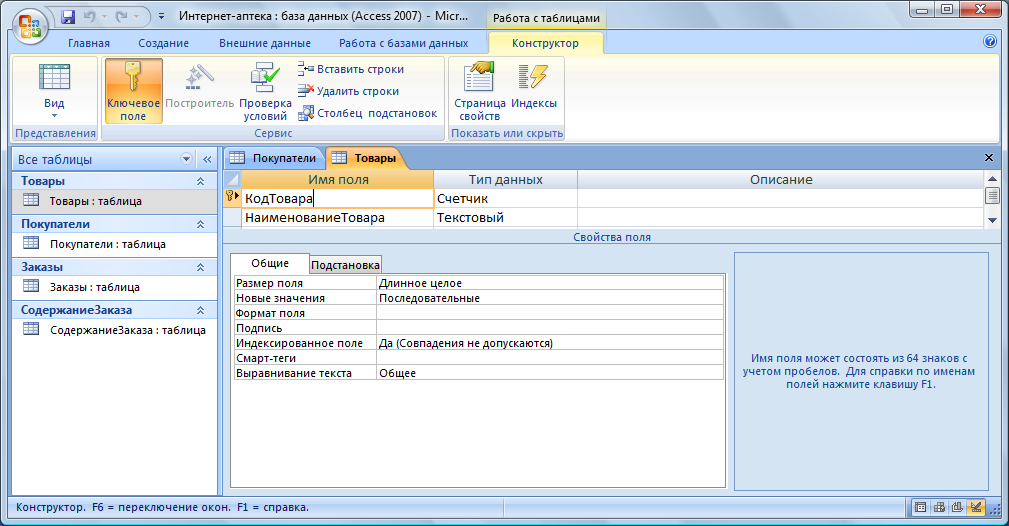Click Размер поля value Длинное целое
The image size is (1009, 526).
pos(550,283)
